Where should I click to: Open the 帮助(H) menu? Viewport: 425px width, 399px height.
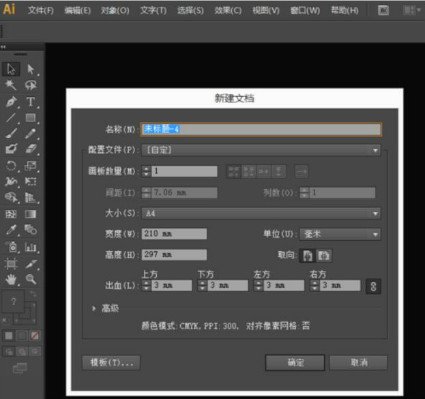click(345, 10)
